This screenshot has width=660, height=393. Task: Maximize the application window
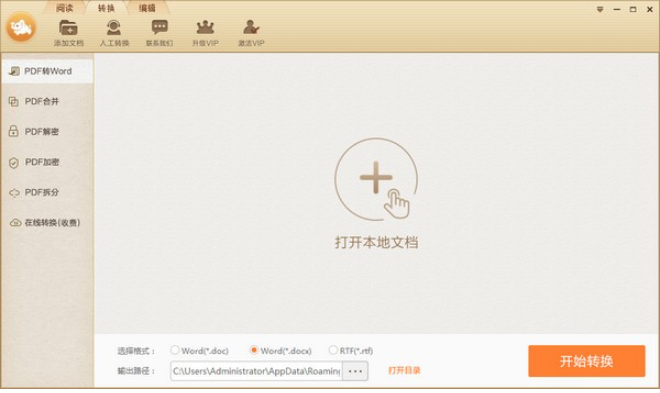click(633, 9)
